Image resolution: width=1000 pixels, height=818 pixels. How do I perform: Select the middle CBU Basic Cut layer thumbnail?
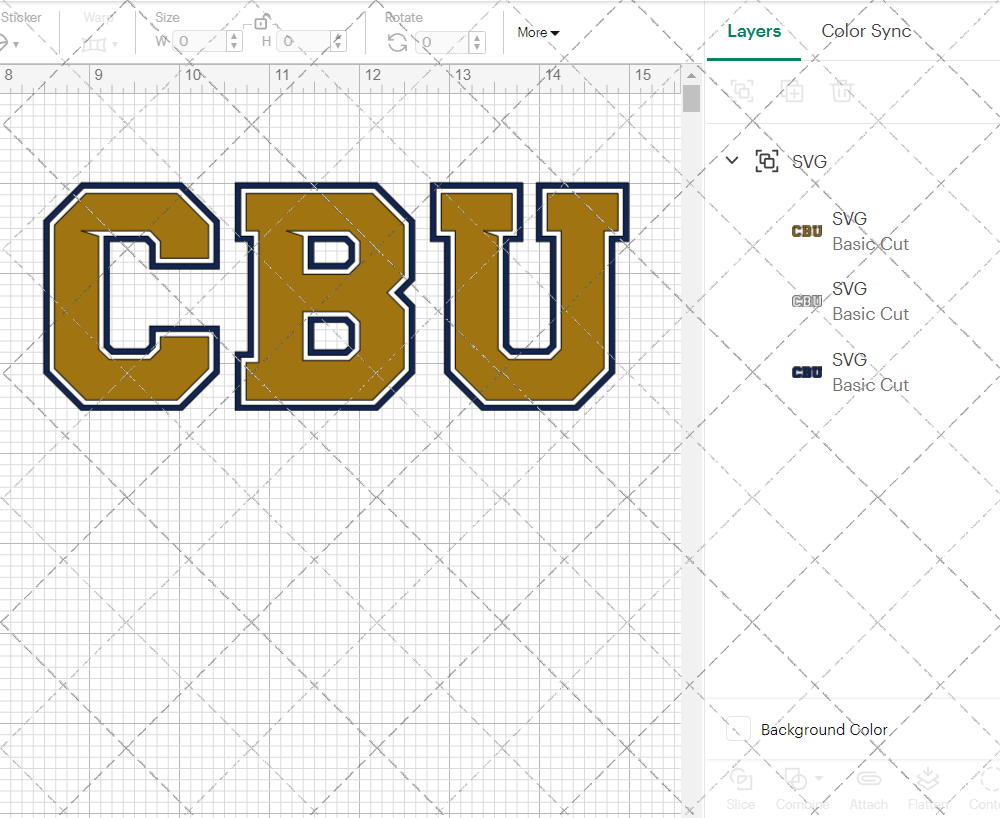pos(806,300)
